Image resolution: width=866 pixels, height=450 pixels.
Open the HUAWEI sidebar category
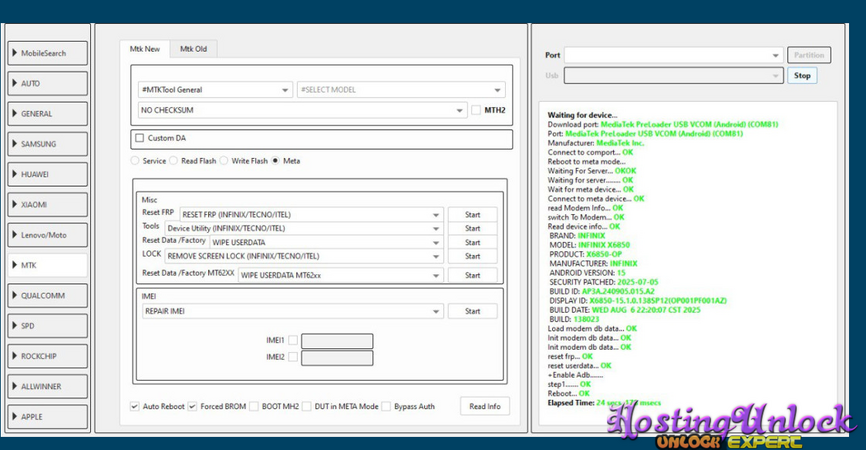(x=47, y=174)
